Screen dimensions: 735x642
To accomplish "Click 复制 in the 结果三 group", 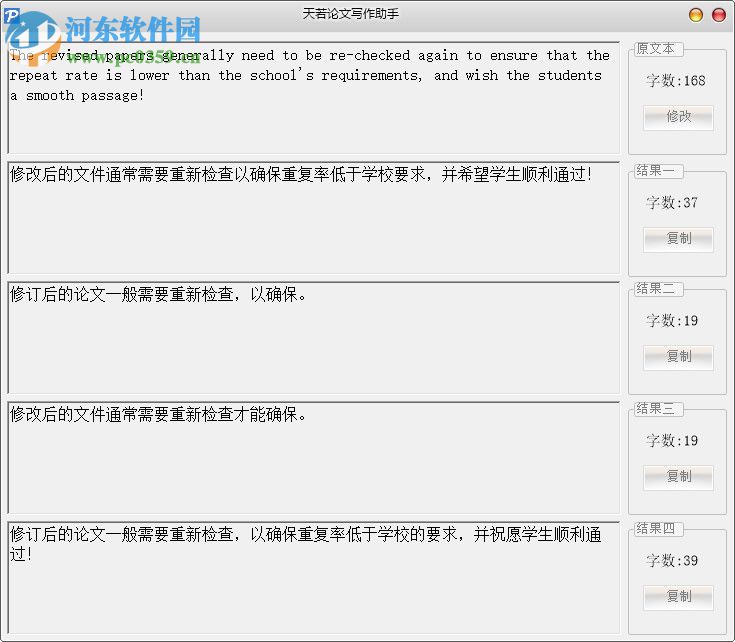I will point(678,477).
